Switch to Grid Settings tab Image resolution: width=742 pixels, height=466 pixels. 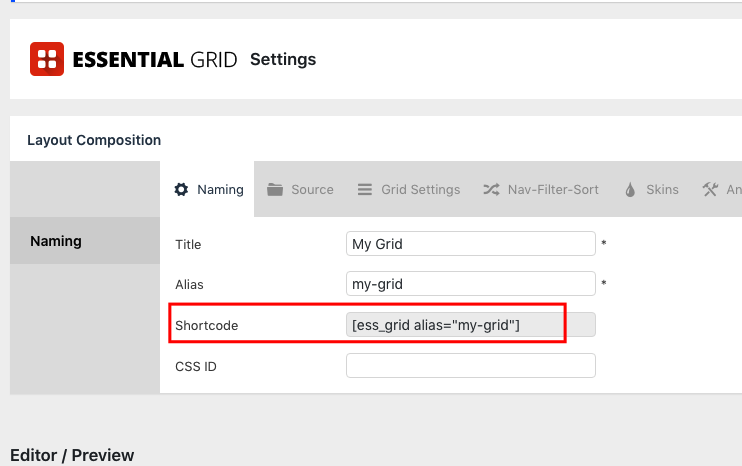pos(409,189)
